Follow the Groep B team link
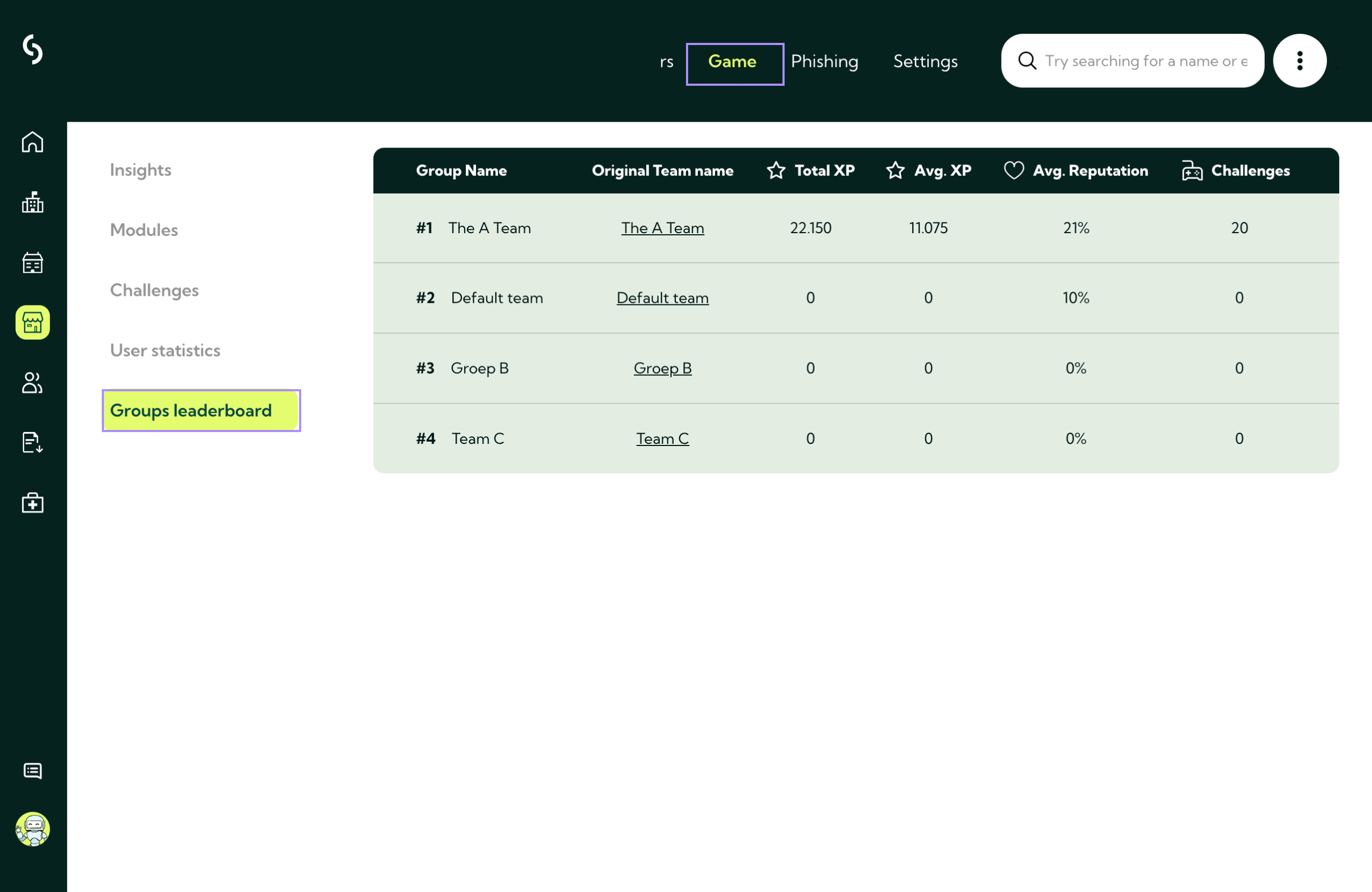Screen dimensions: 1372x892 [x=662, y=368]
